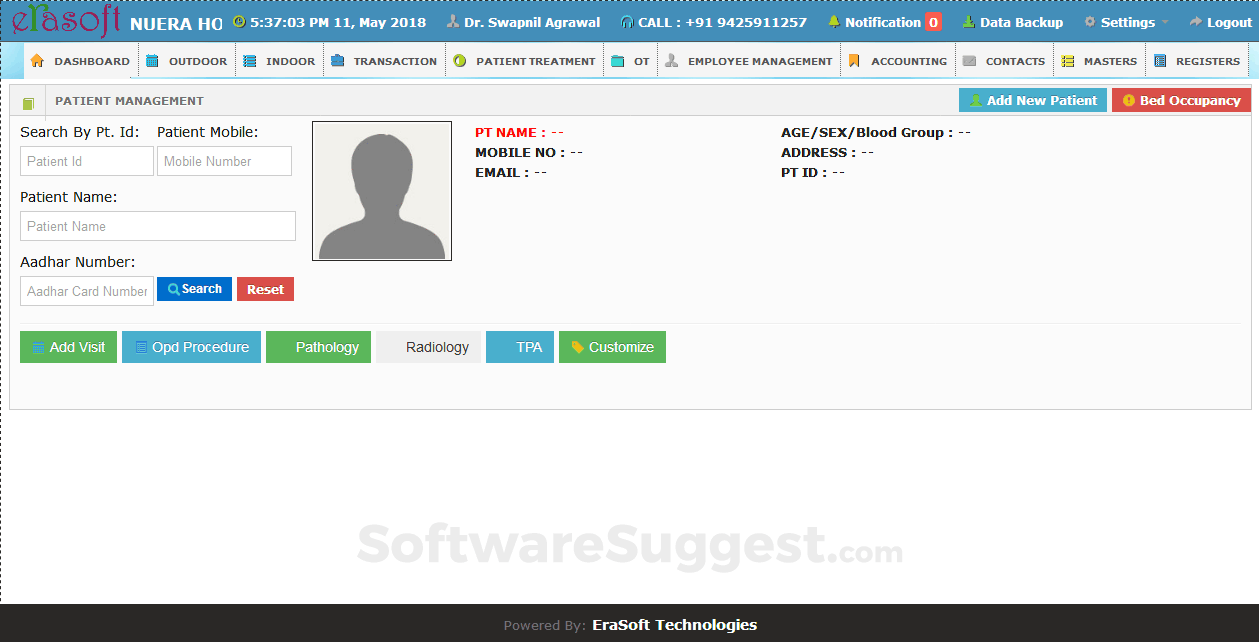Switch to the Outdoor tab

click(186, 60)
